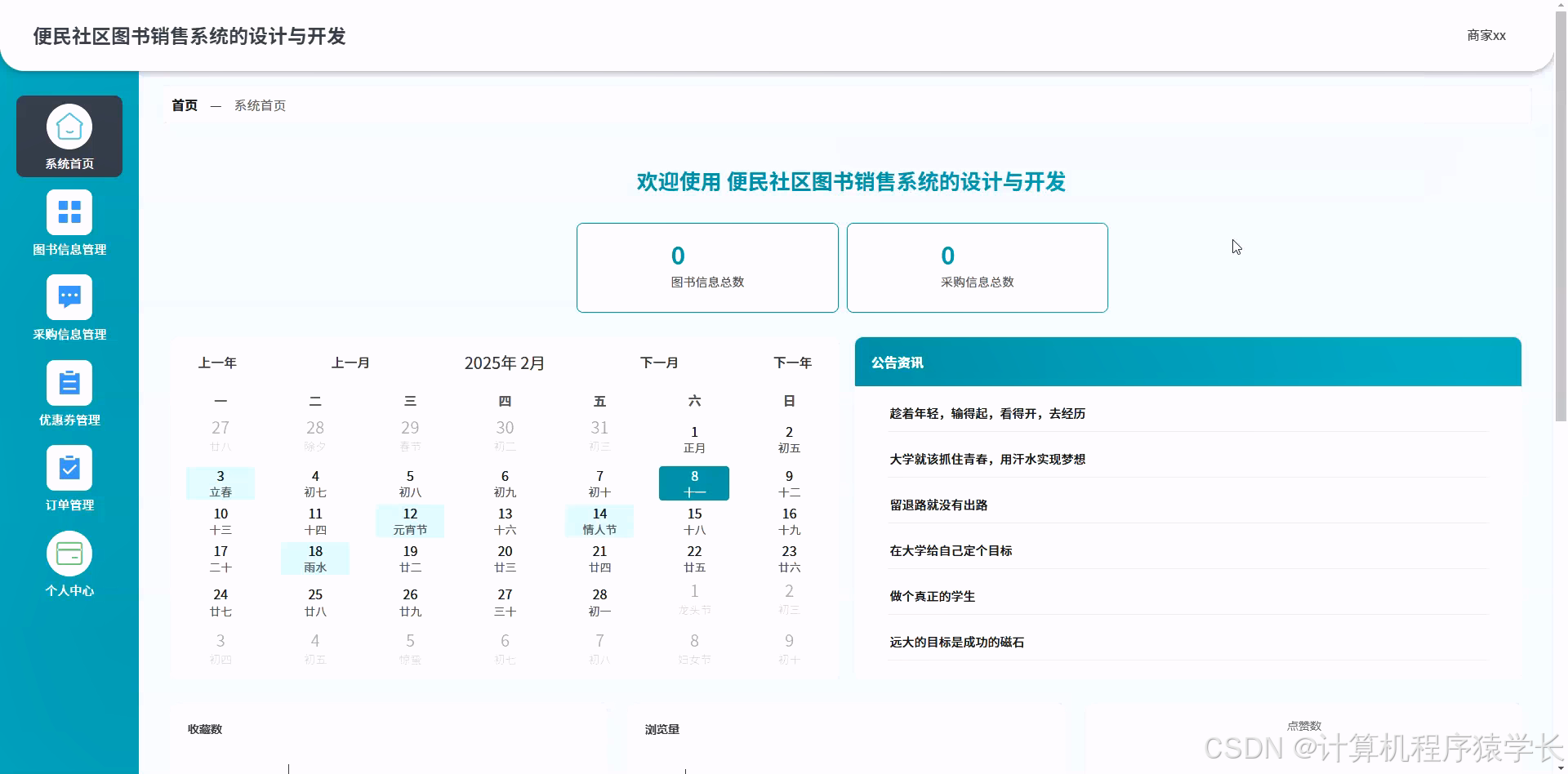The height and width of the screenshot is (774, 1568).
Task: Select date 10 十三
Action: 220,521
